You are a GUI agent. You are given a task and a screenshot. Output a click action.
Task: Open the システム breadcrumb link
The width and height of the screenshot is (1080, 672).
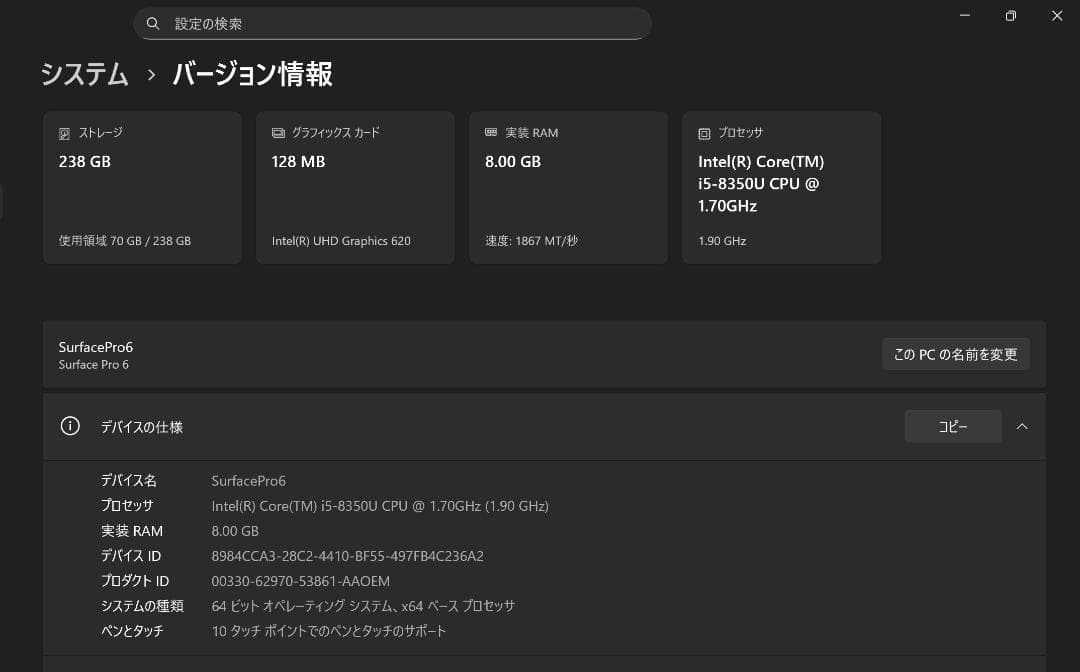click(x=84, y=74)
